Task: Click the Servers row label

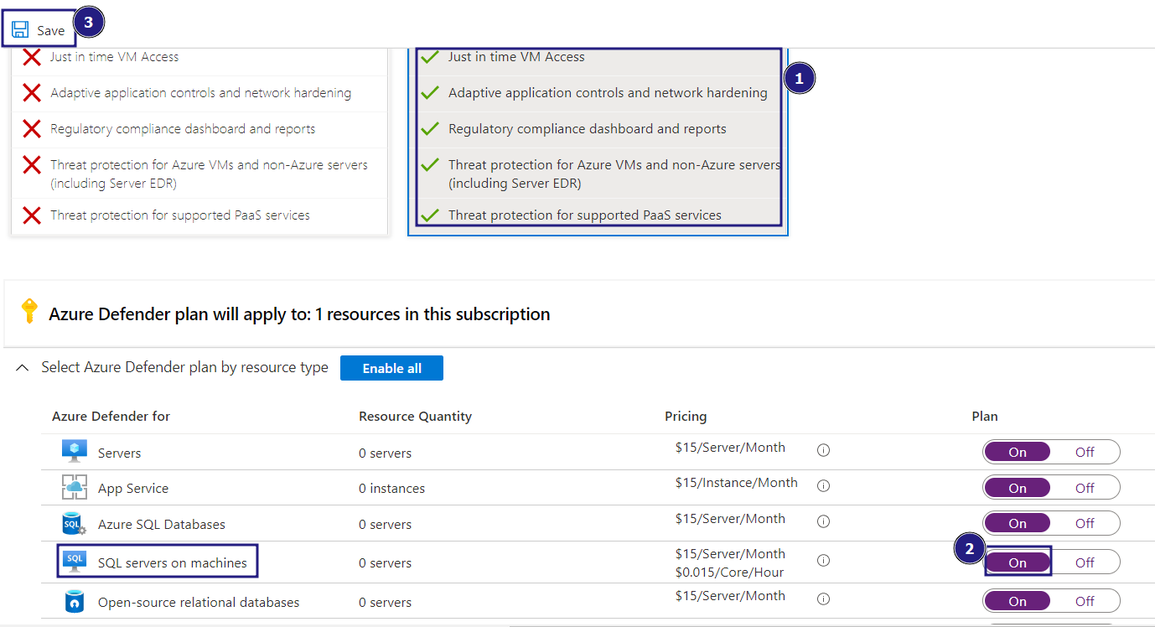Action: click(119, 453)
